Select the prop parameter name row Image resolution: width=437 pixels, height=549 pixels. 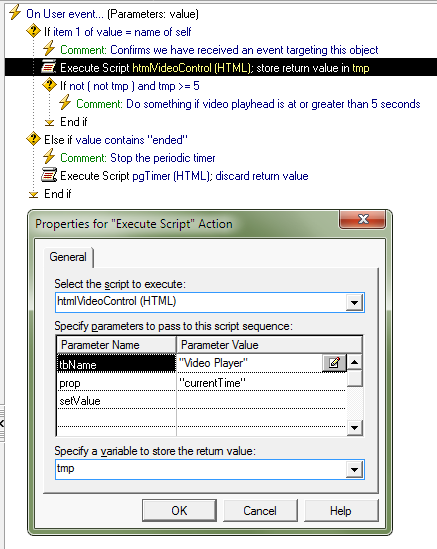pyautogui.click(x=116, y=383)
